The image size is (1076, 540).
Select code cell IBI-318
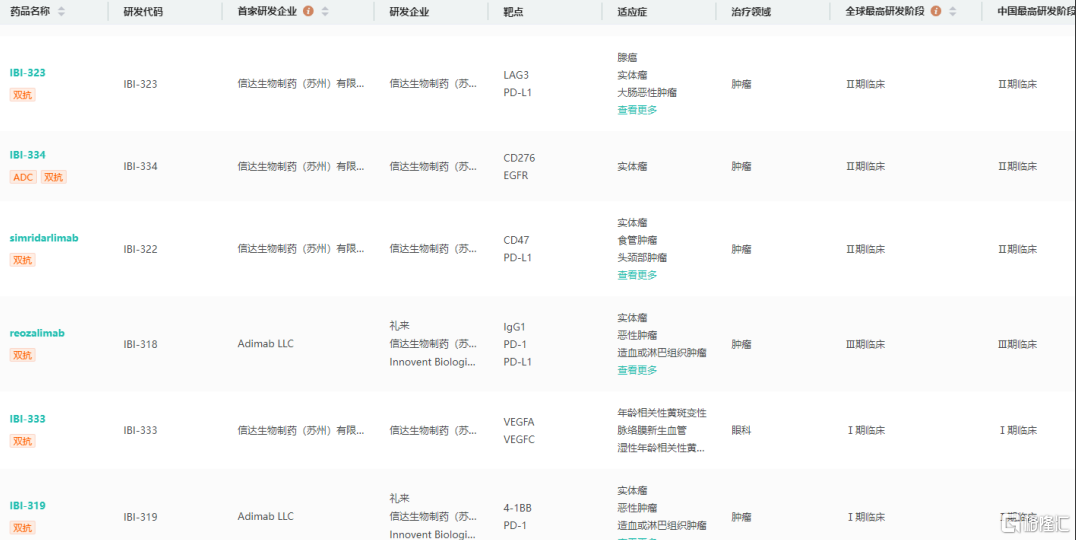[x=140, y=344]
